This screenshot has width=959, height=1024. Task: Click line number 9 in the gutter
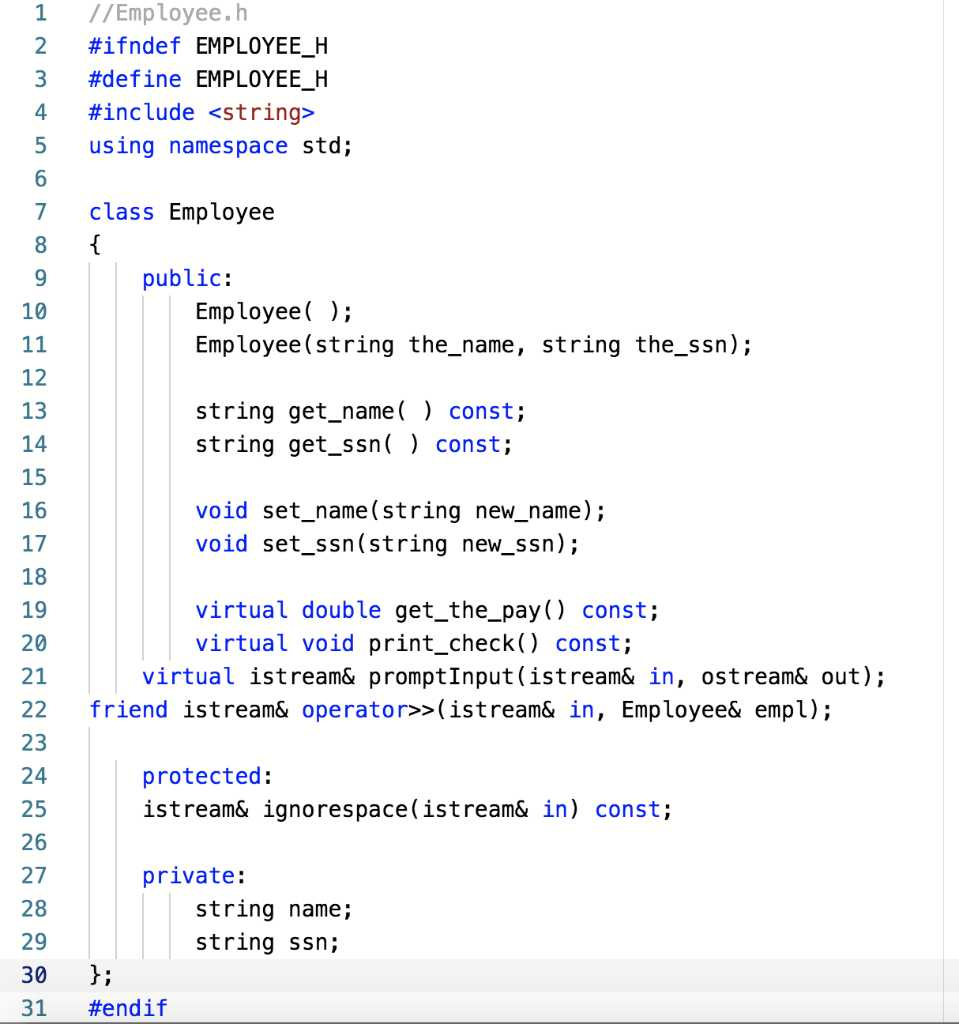point(41,279)
